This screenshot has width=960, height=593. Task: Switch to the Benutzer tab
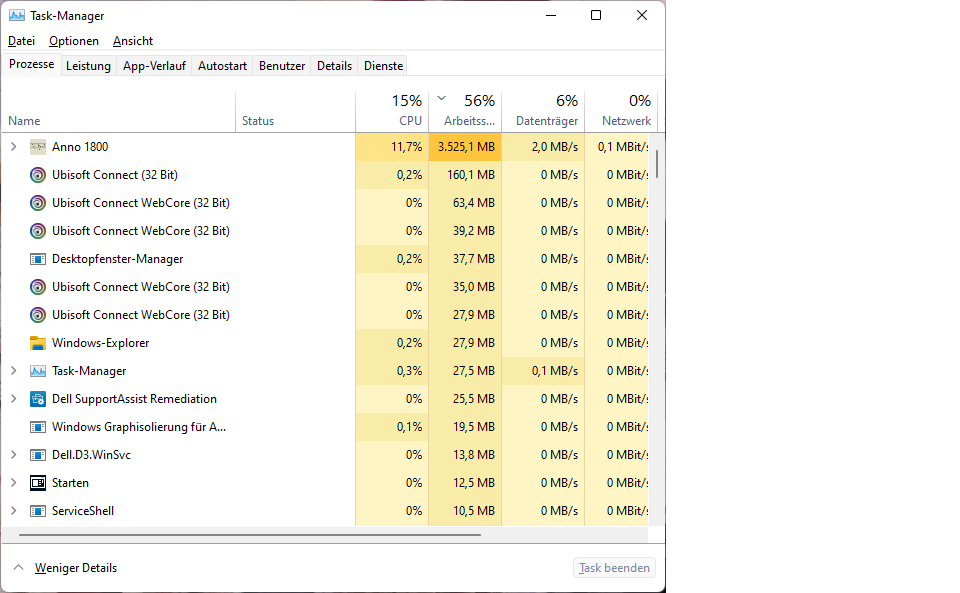coord(282,66)
